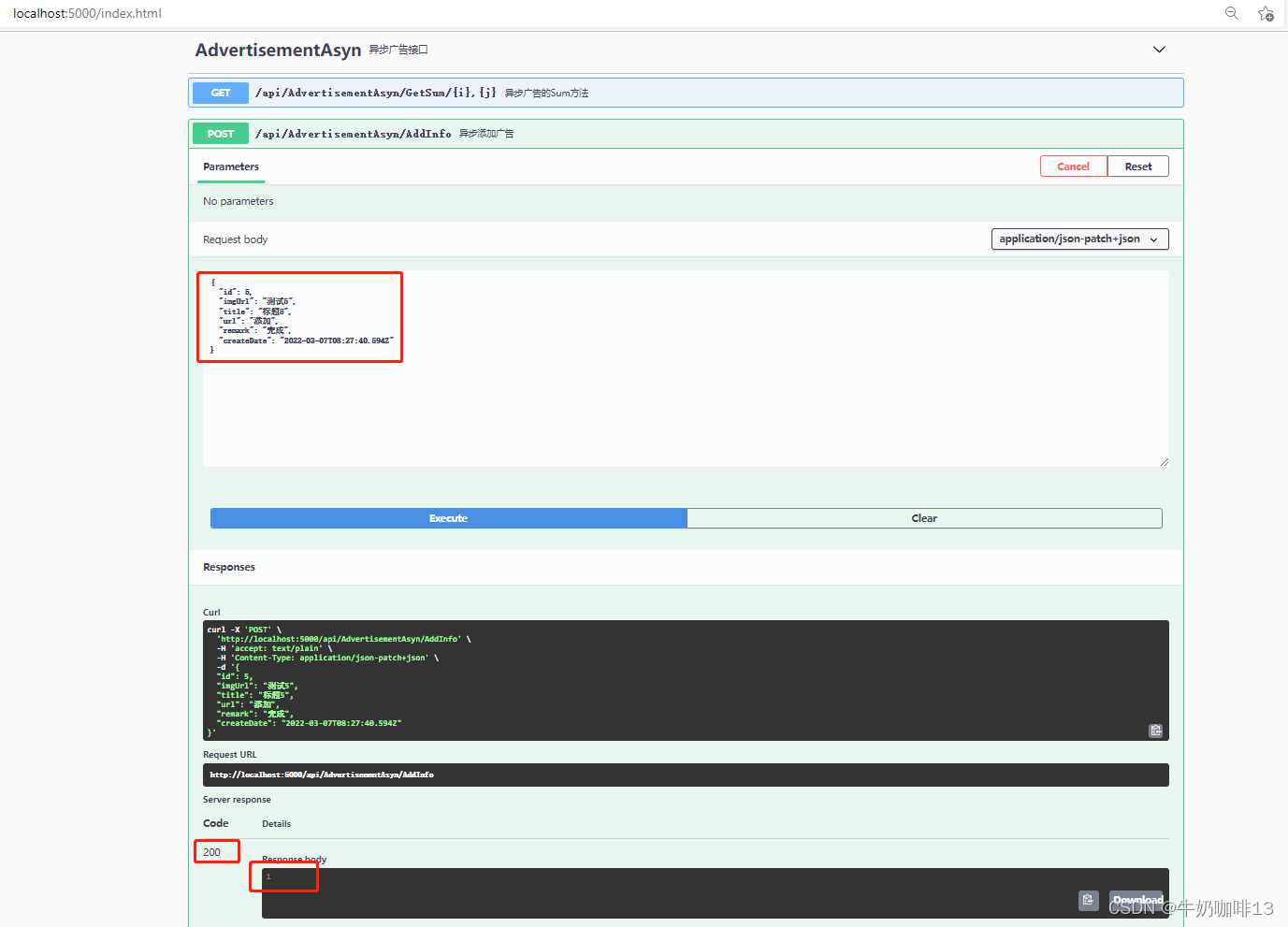Click the /api/AdvertisementAsyn/GetSum/{i},{j} path text
The height and width of the screenshot is (927, 1288).
pos(376,93)
